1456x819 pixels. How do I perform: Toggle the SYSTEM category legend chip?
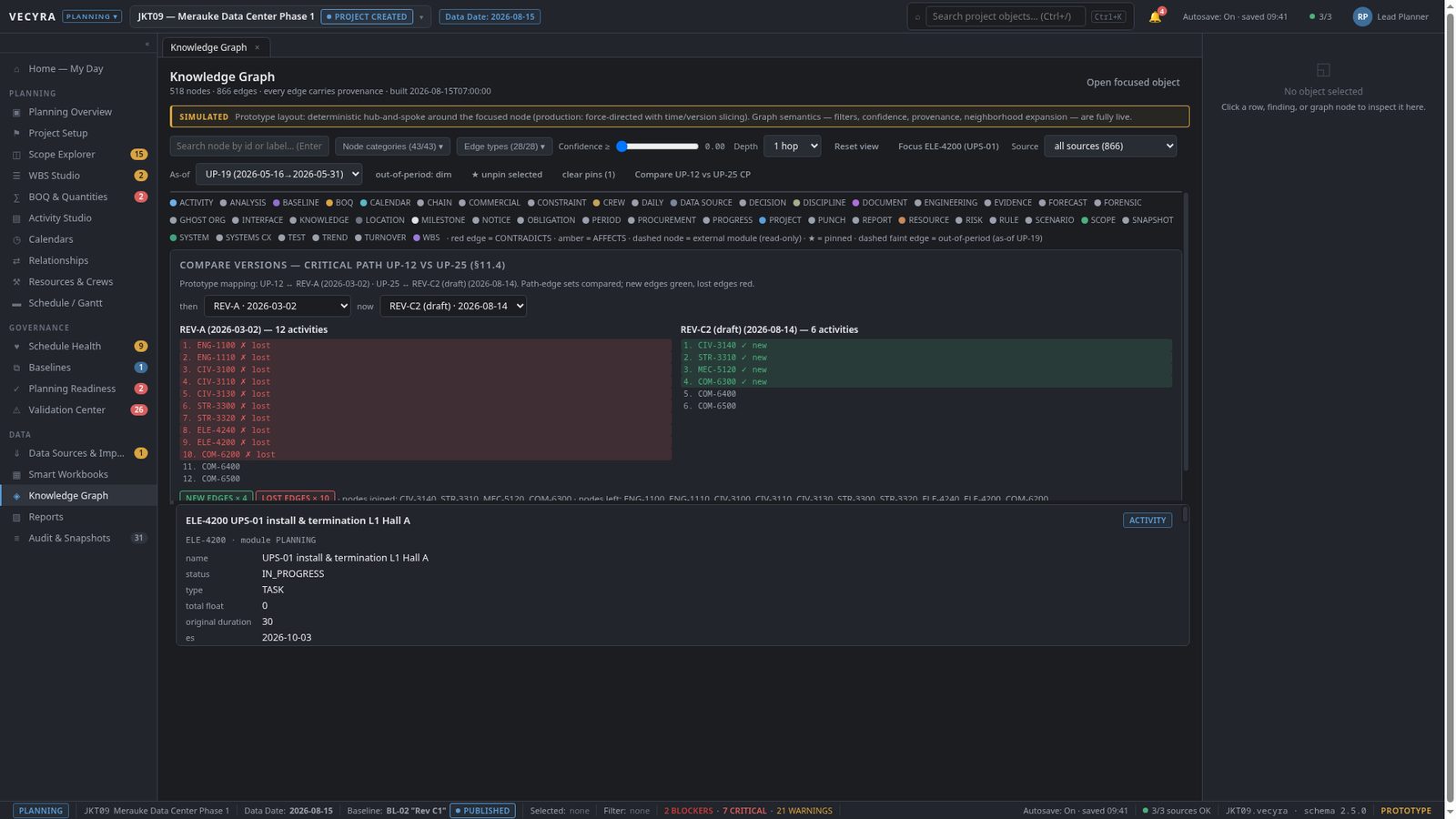click(189, 238)
